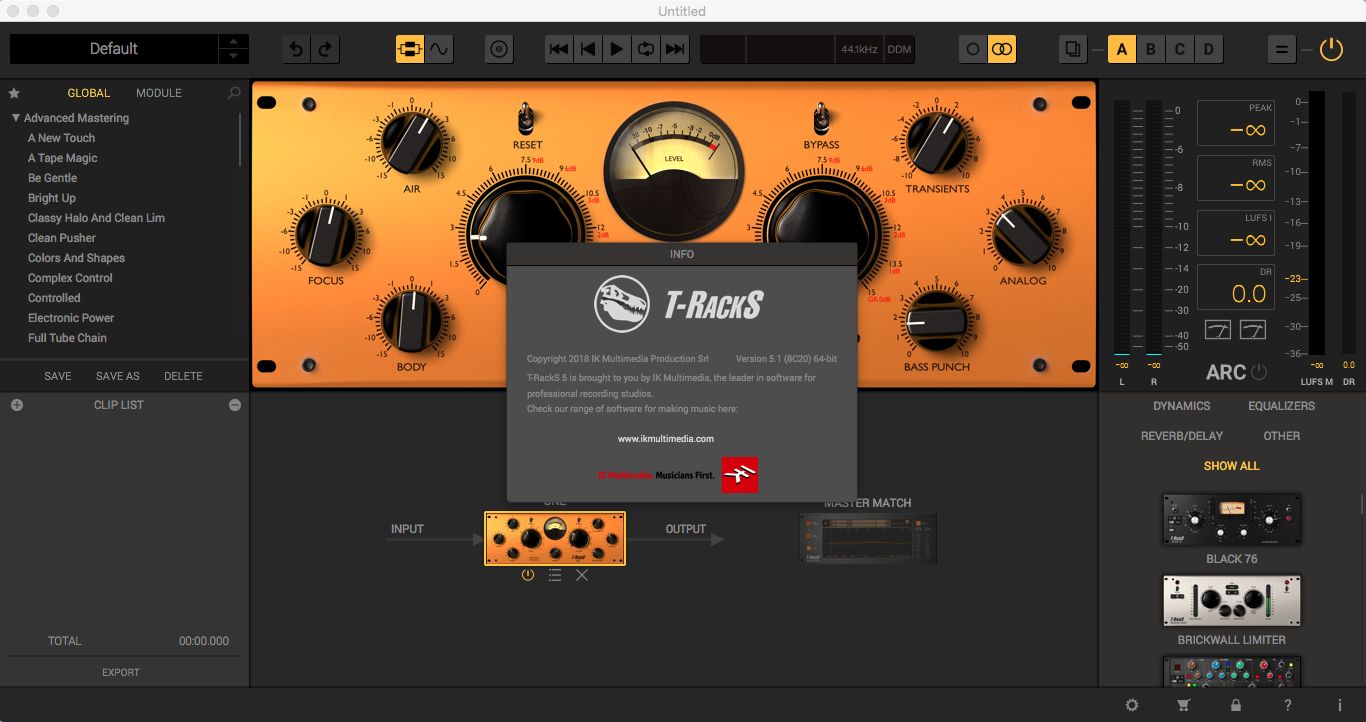Switch to the waveform curve view
The image size is (1366, 722).
coord(439,49)
